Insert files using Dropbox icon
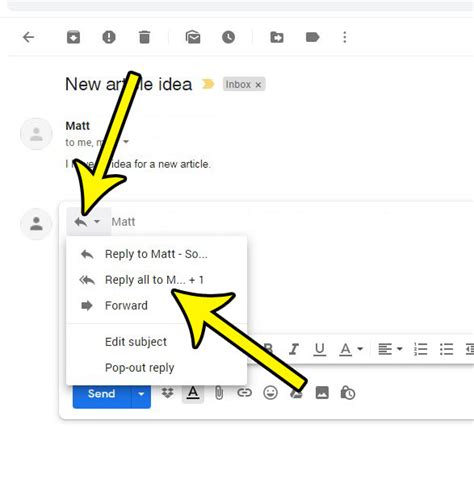 point(167,393)
